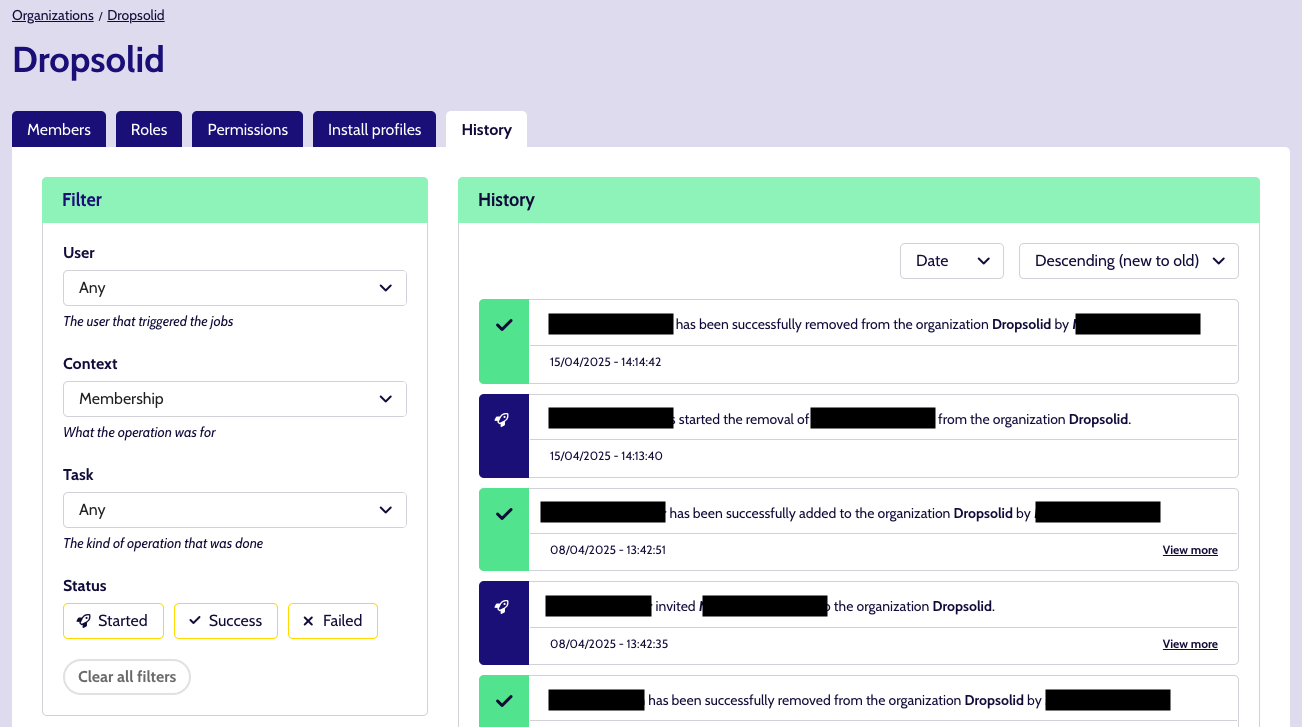This screenshot has width=1302, height=727.
Task: Switch to the Members tab
Action: tap(59, 129)
